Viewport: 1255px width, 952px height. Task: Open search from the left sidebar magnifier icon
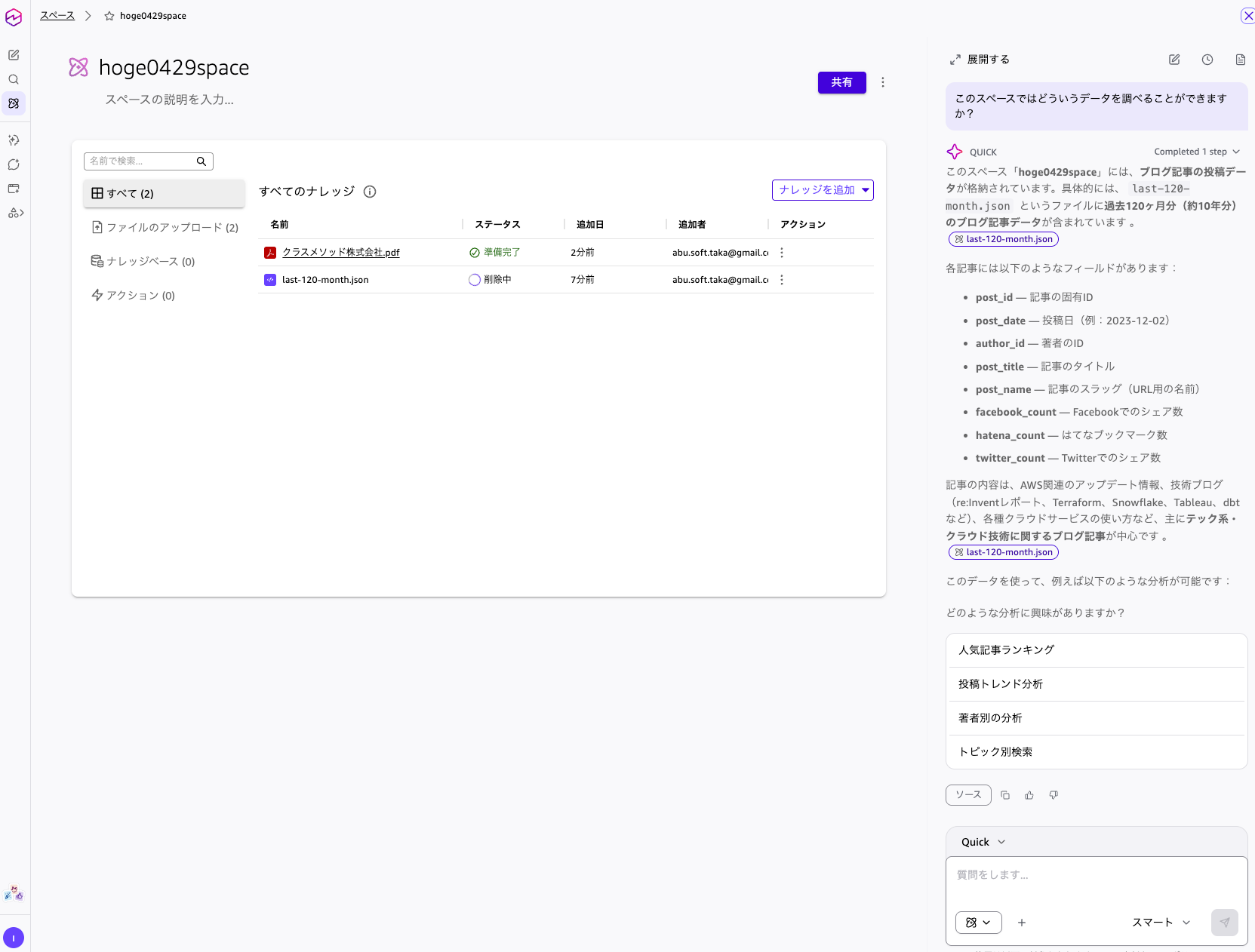pyautogui.click(x=14, y=79)
